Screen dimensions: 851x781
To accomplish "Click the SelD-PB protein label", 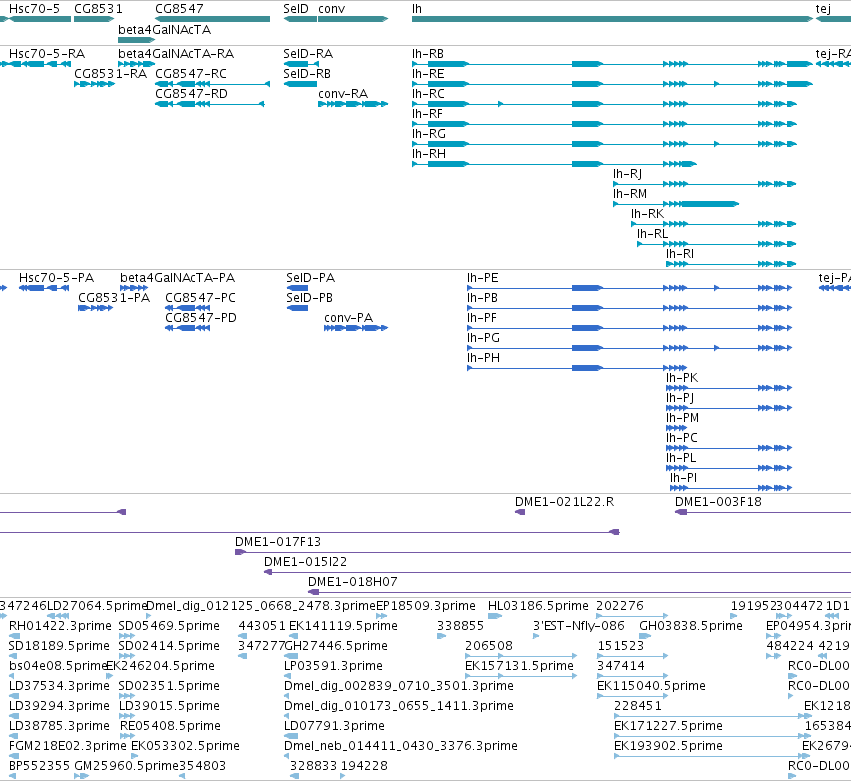I will pos(309,298).
